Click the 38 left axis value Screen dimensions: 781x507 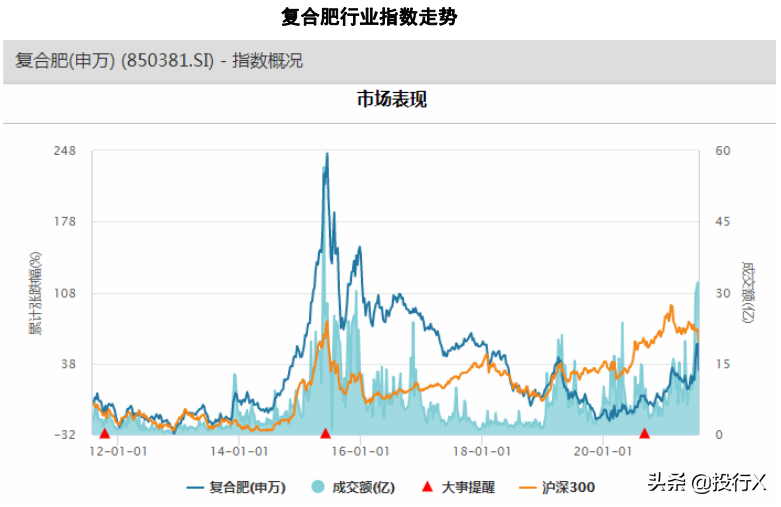coord(68,364)
